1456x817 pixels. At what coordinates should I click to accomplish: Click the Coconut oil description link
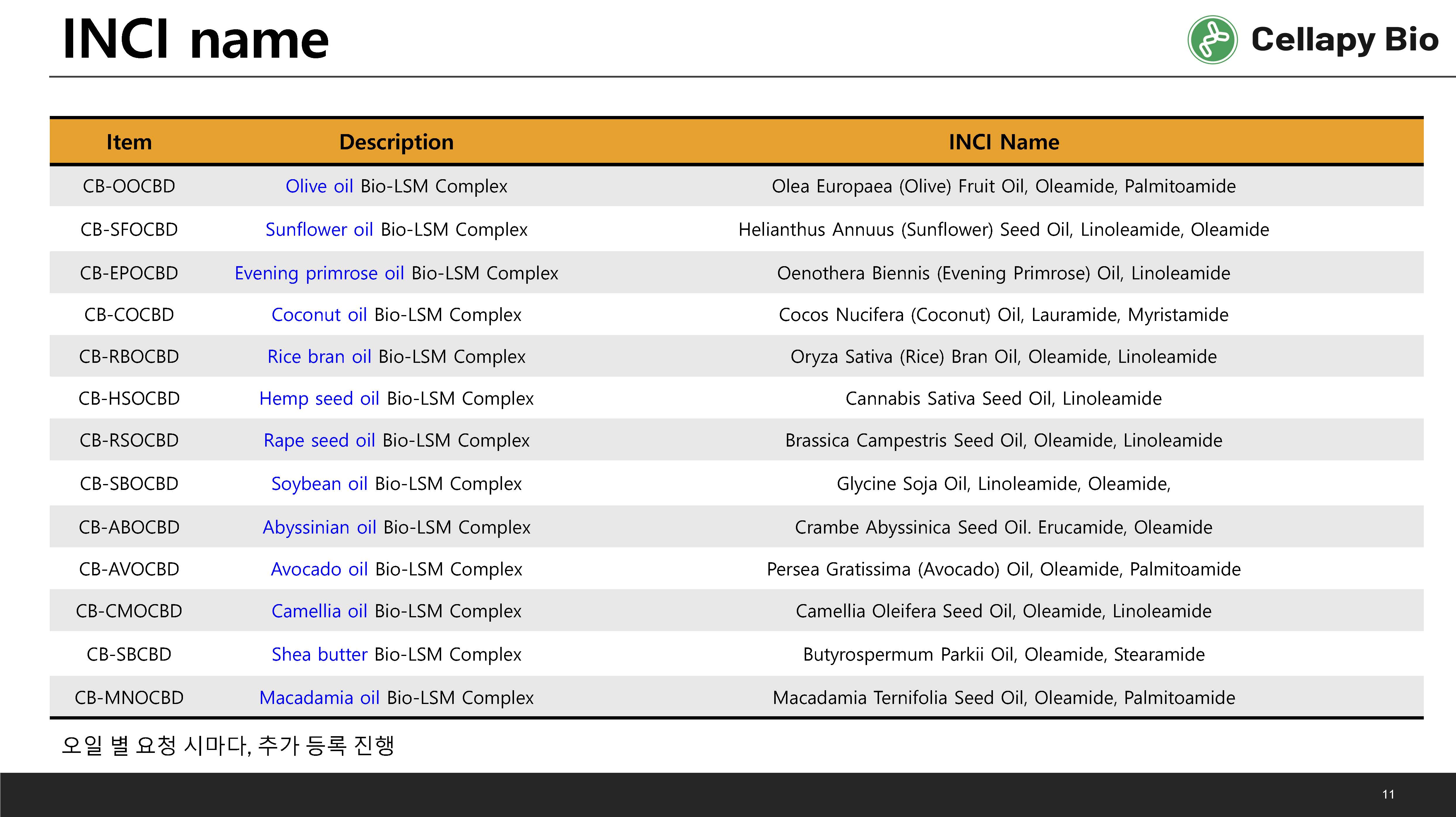(319, 315)
